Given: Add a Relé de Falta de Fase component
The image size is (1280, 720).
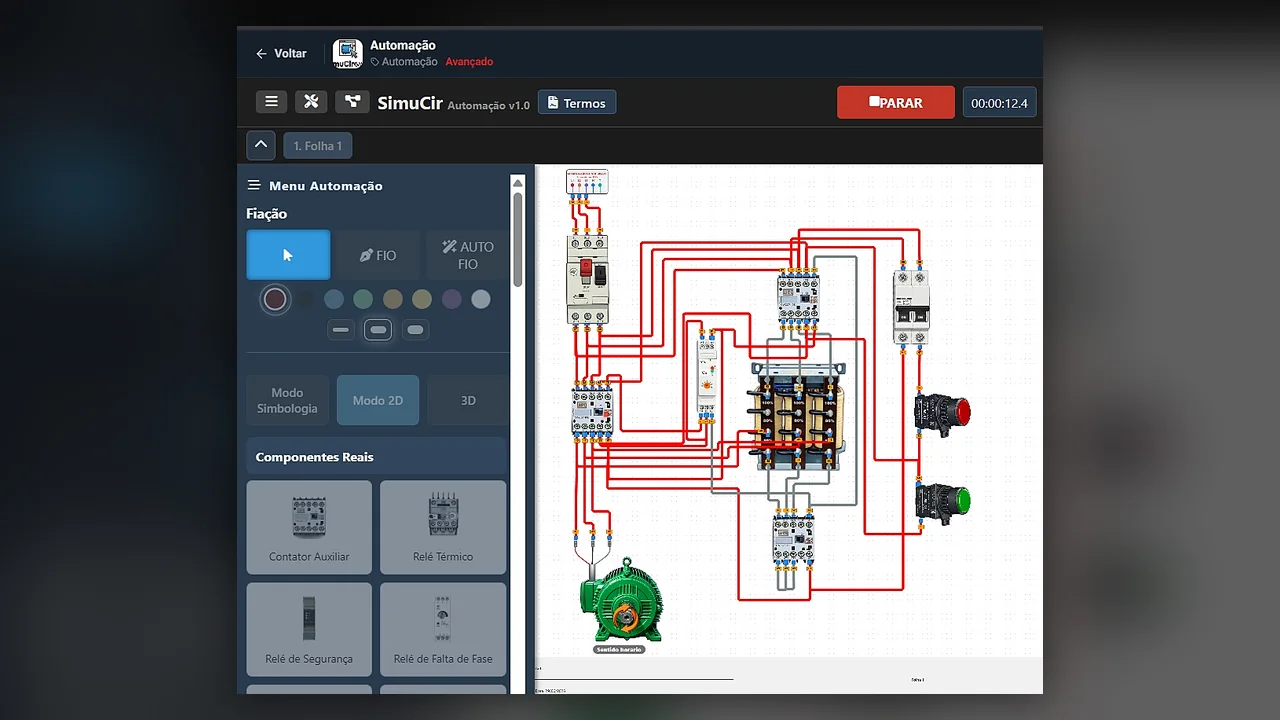Looking at the screenshot, I should [x=443, y=630].
